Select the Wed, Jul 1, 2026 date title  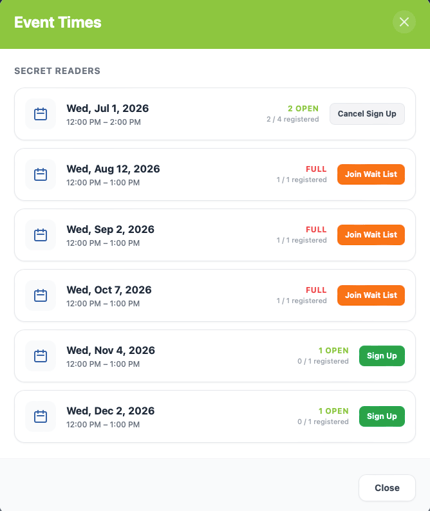pyautogui.click(x=108, y=108)
